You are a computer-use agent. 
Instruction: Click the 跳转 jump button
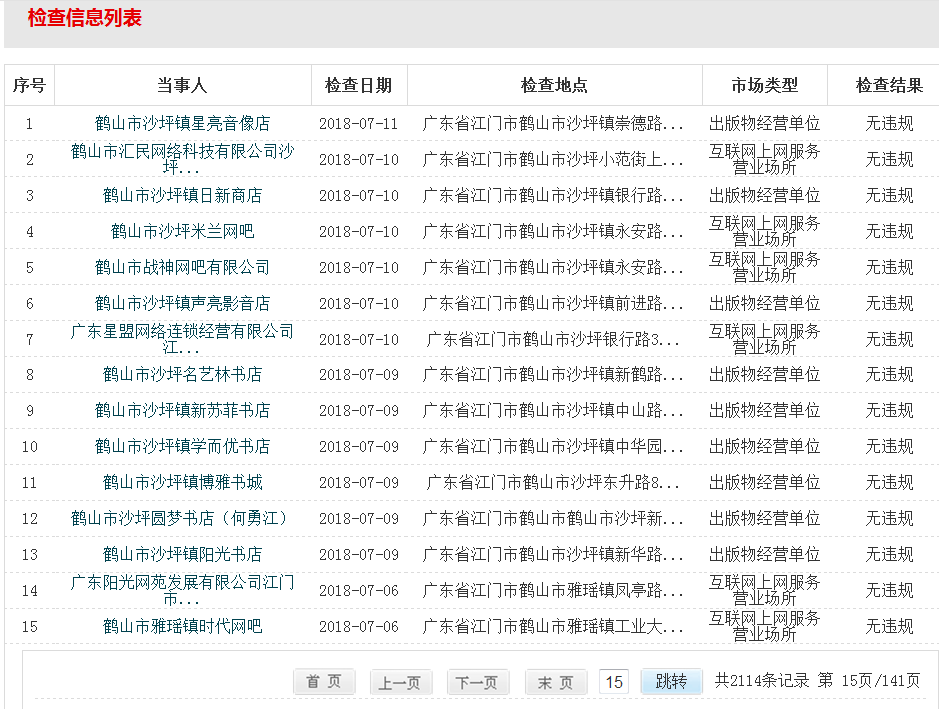[671, 682]
